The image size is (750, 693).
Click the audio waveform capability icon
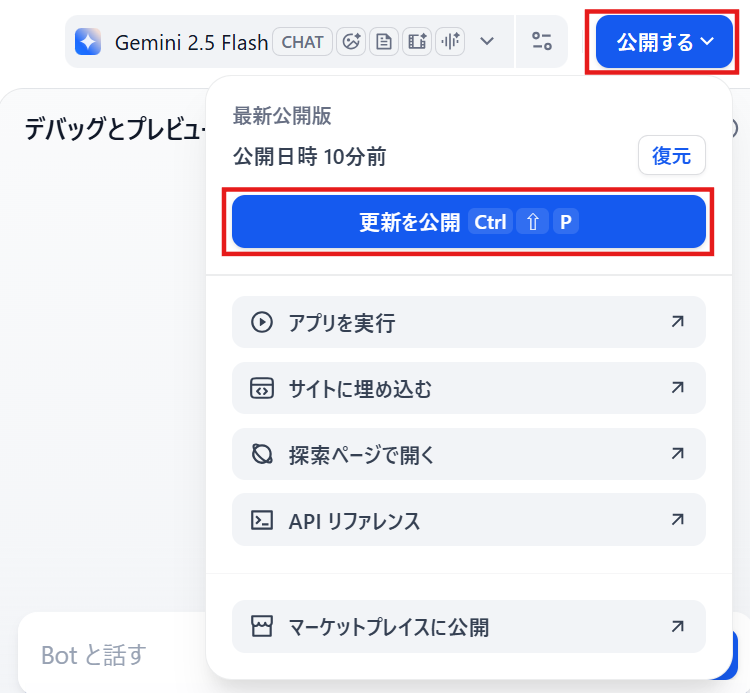(450, 42)
